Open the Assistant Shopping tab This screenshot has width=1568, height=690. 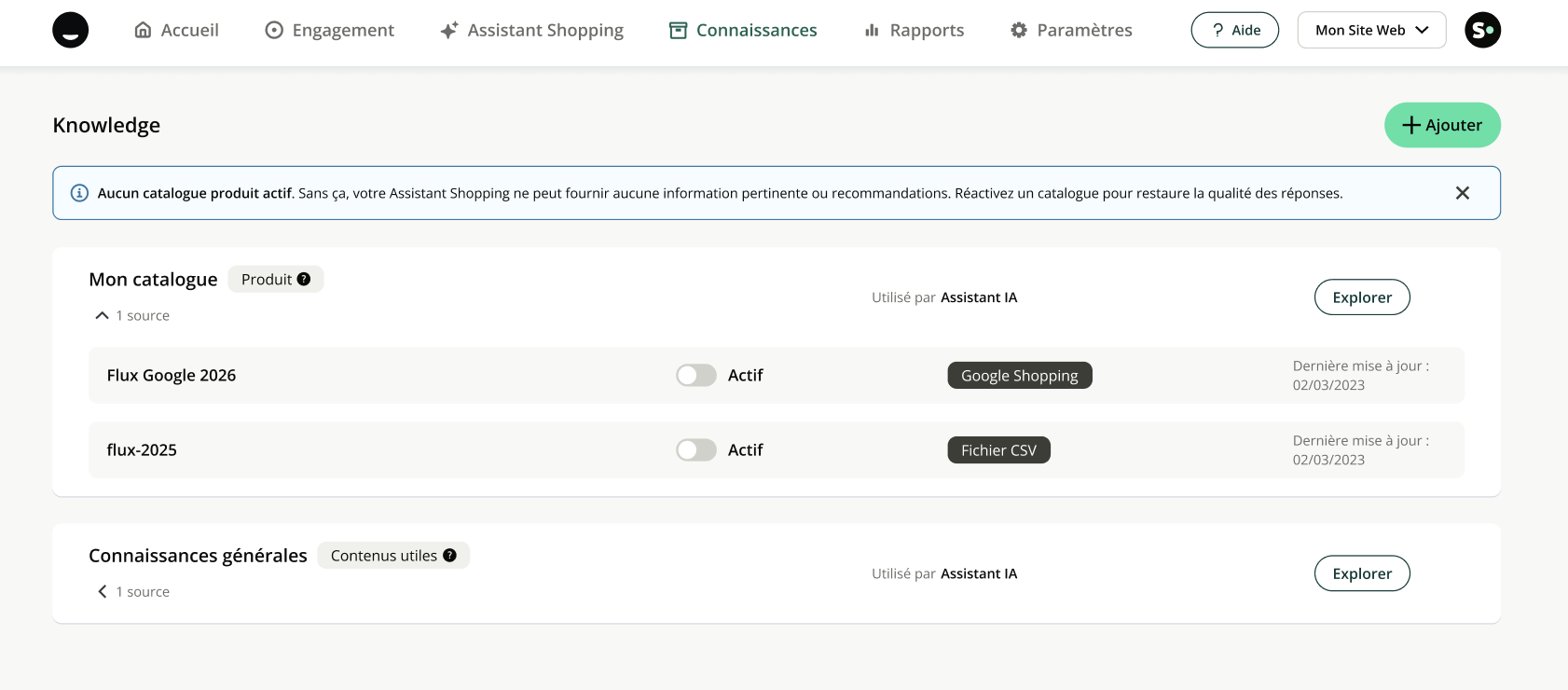[x=532, y=30]
